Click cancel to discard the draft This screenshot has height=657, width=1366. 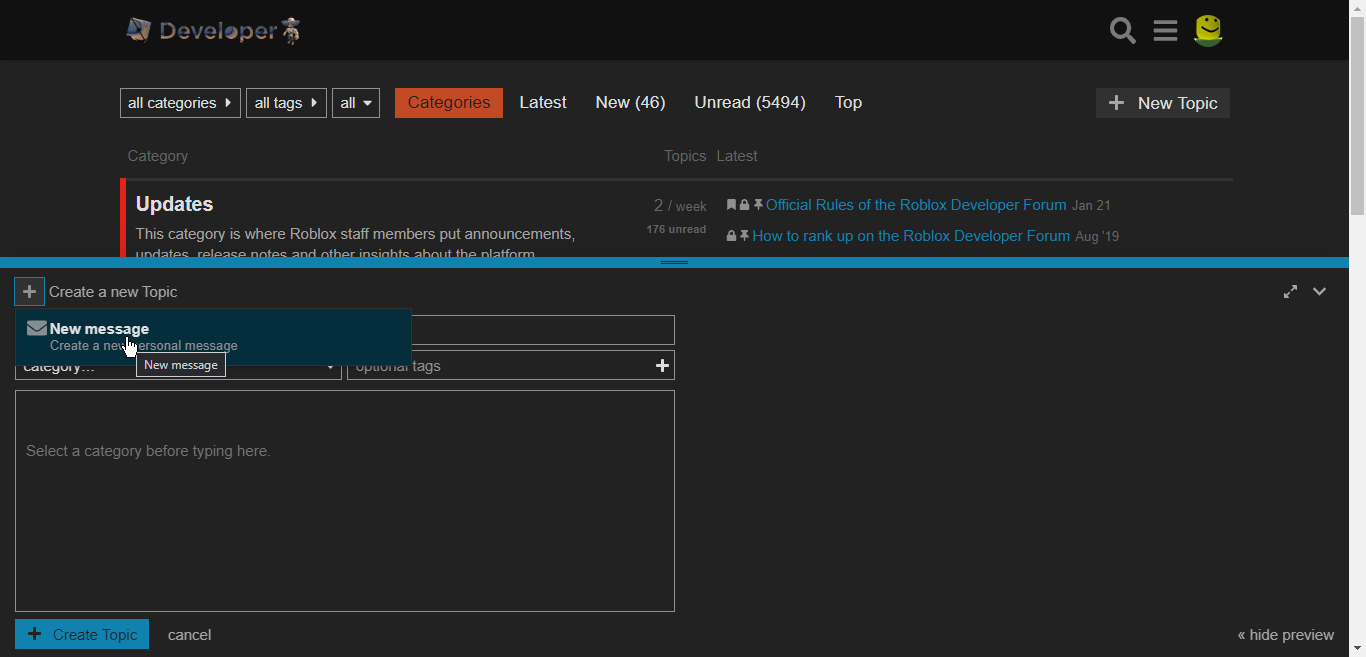click(x=189, y=635)
